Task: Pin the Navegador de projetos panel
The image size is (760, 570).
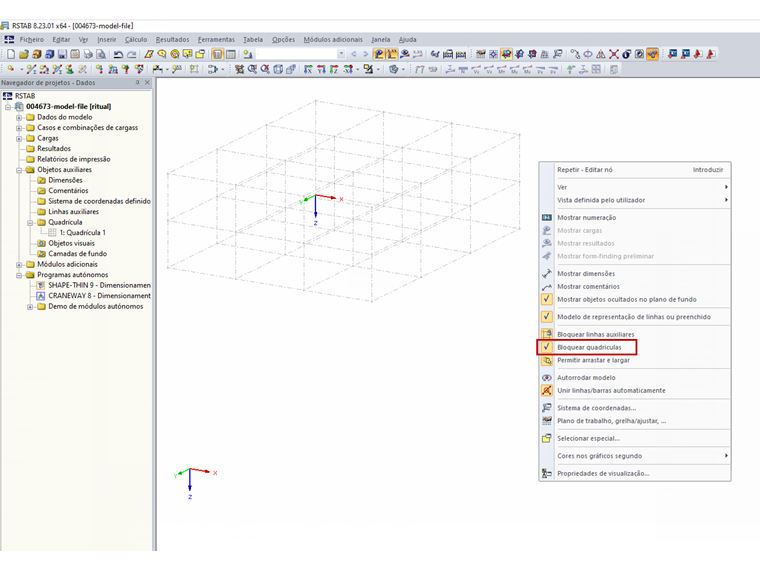Action: click(138, 83)
